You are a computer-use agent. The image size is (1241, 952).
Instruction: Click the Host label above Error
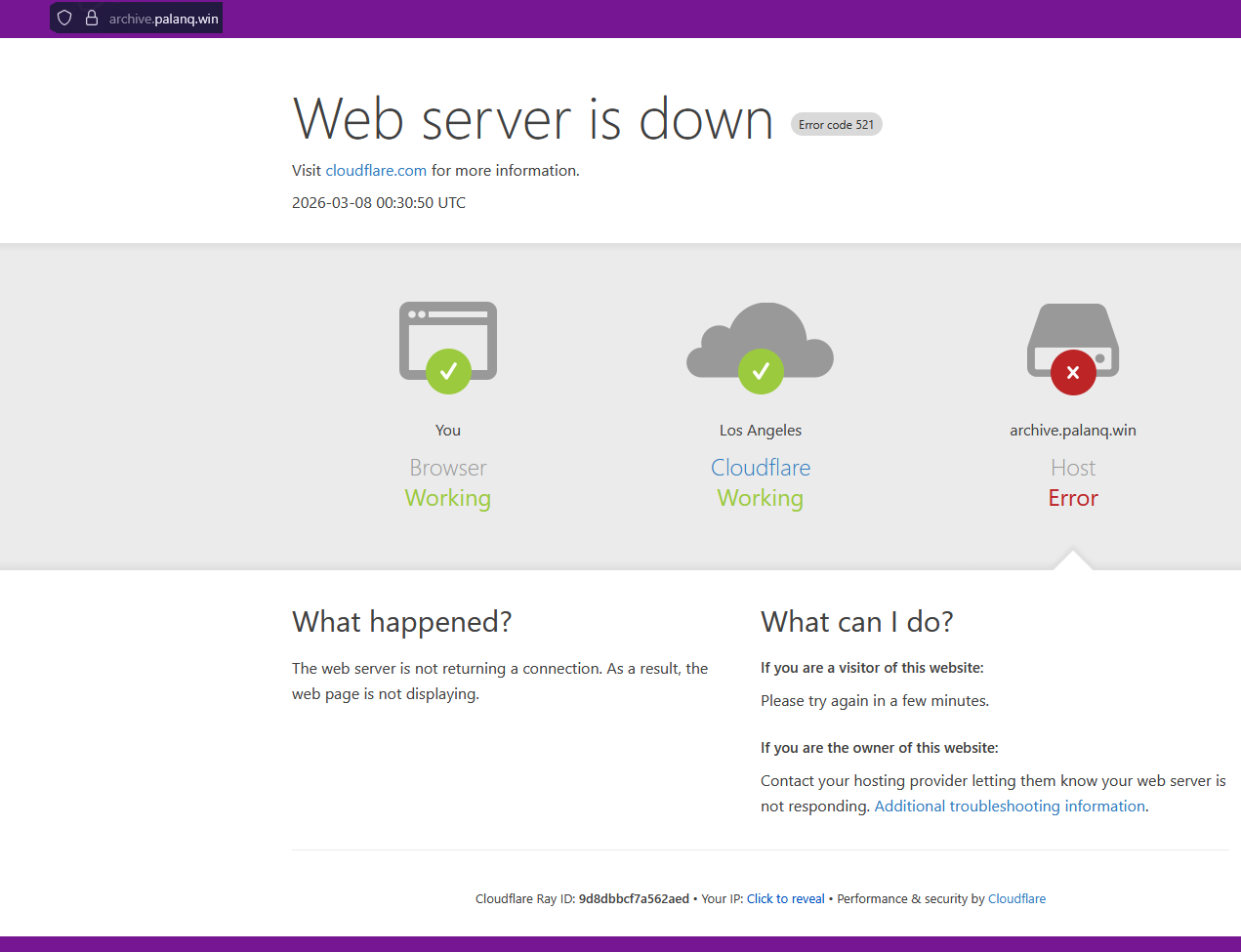point(1073,468)
